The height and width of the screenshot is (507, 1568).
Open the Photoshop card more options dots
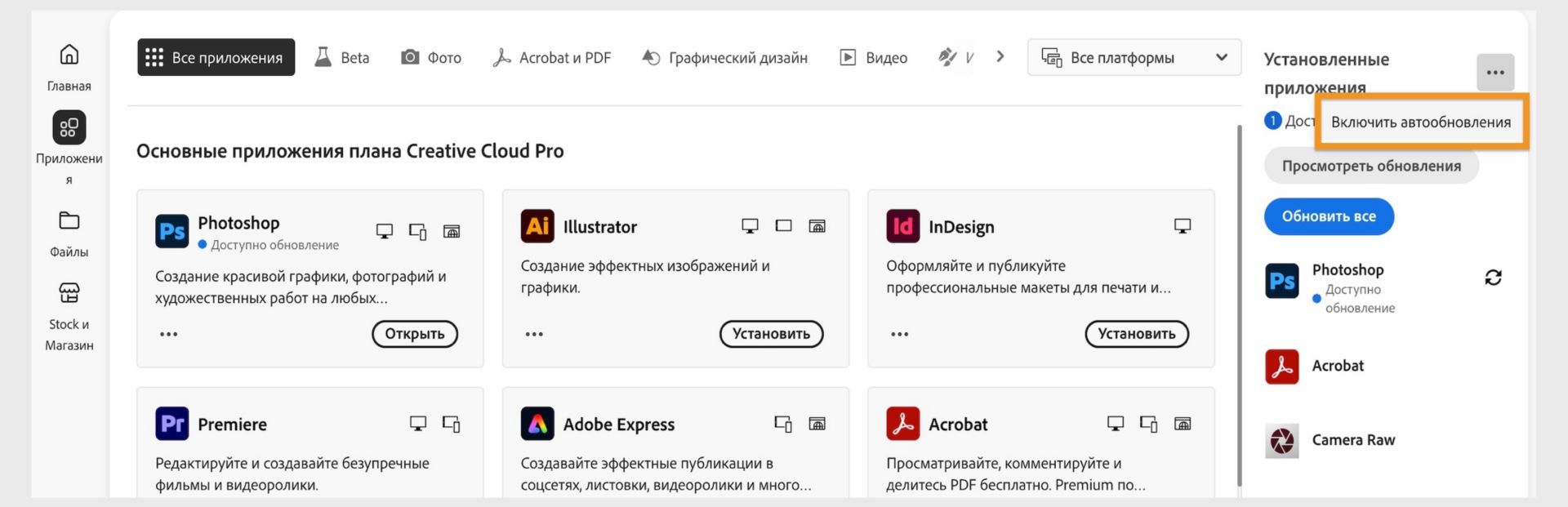pyautogui.click(x=168, y=334)
